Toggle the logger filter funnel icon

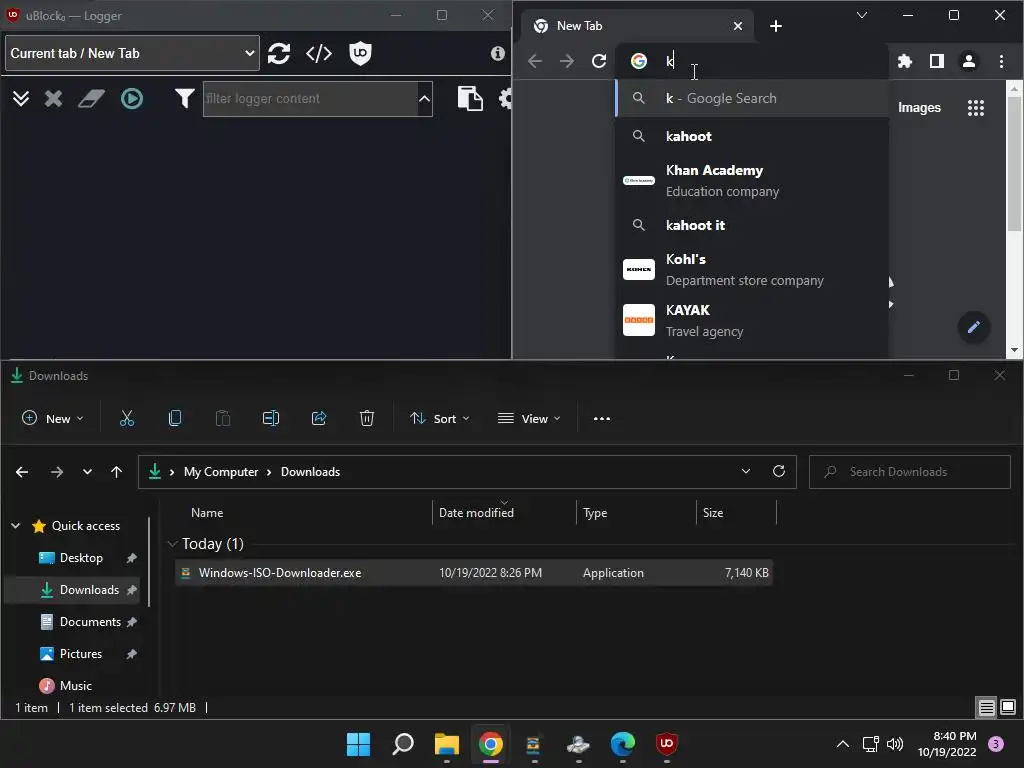tap(184, 99)
